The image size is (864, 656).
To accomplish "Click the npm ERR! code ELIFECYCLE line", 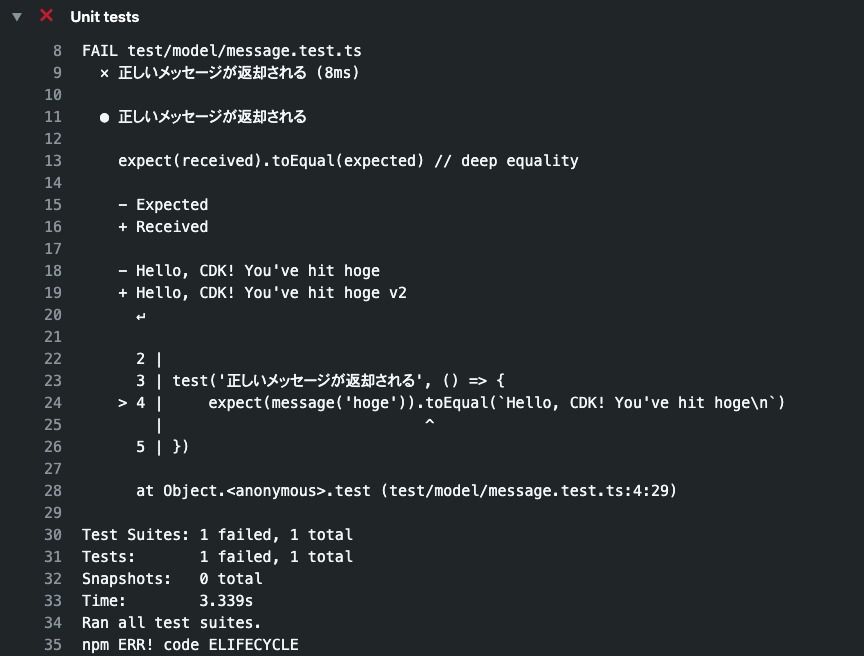I will (190, 645).
